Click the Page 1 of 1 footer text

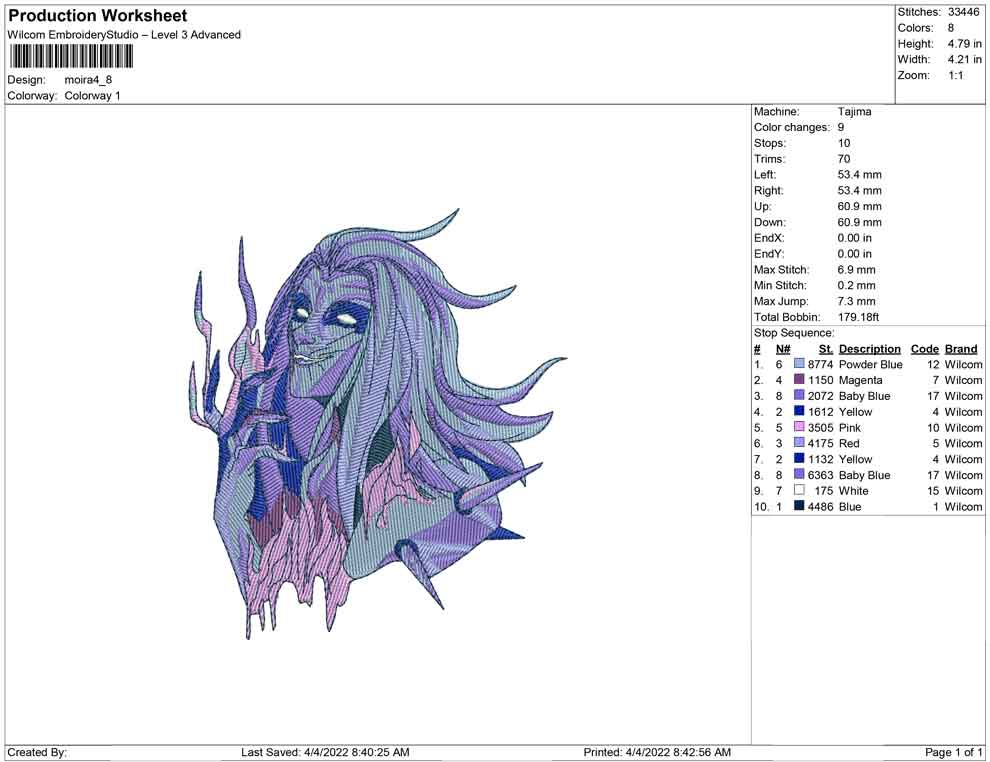pos(954,752)
